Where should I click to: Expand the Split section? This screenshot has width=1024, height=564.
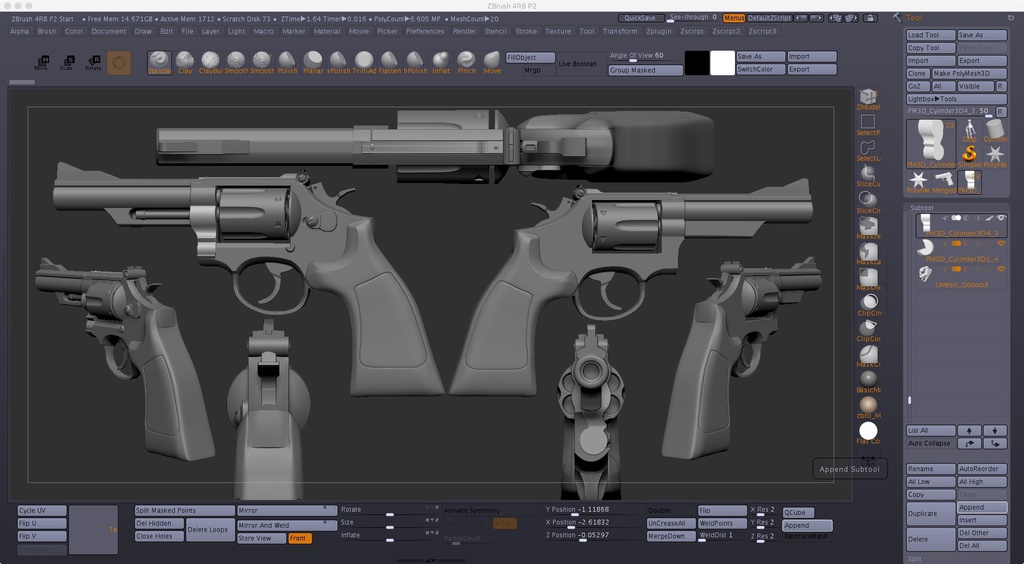[x=914, y=559]
